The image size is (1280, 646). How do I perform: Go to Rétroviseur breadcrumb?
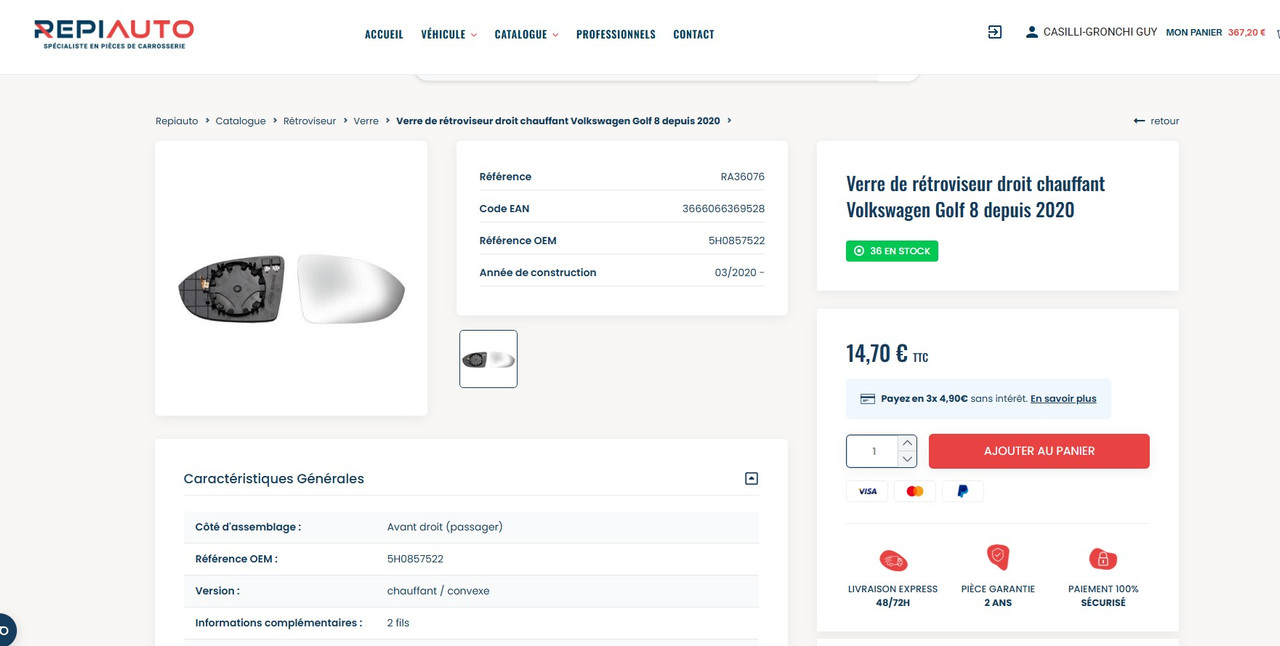[310, 121]
